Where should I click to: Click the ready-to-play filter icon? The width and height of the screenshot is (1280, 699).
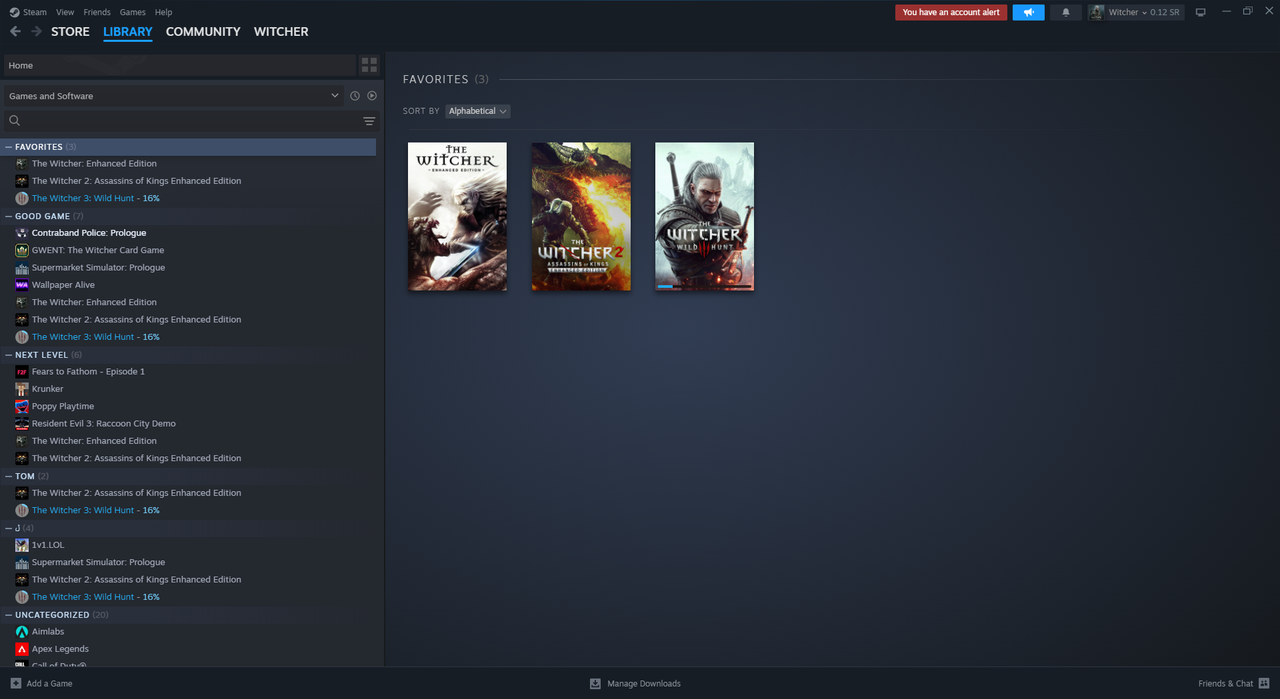pyautogui.click(x=372, y=96)
